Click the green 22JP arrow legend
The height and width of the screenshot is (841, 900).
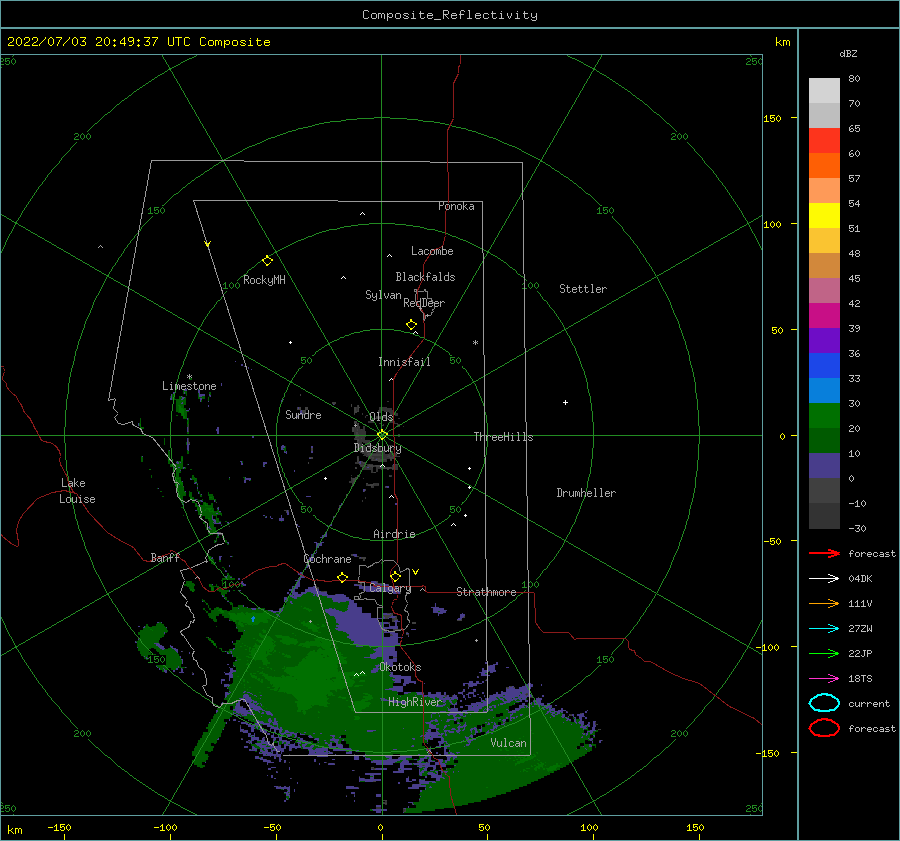[824, 653]
